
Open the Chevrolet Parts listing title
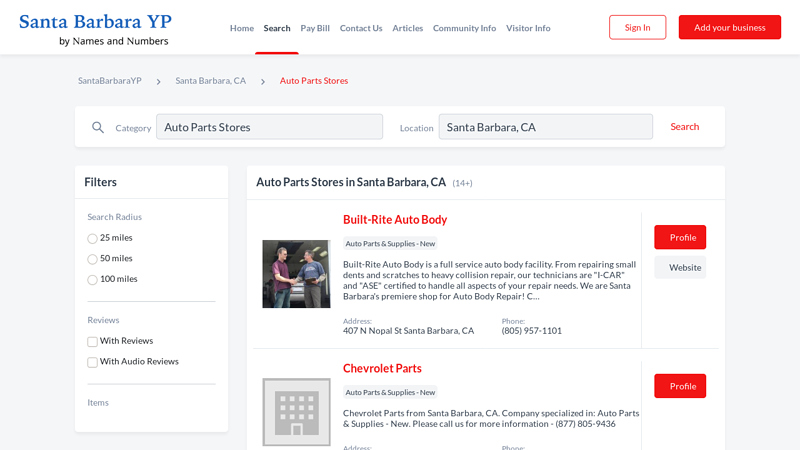click(382, 368)
